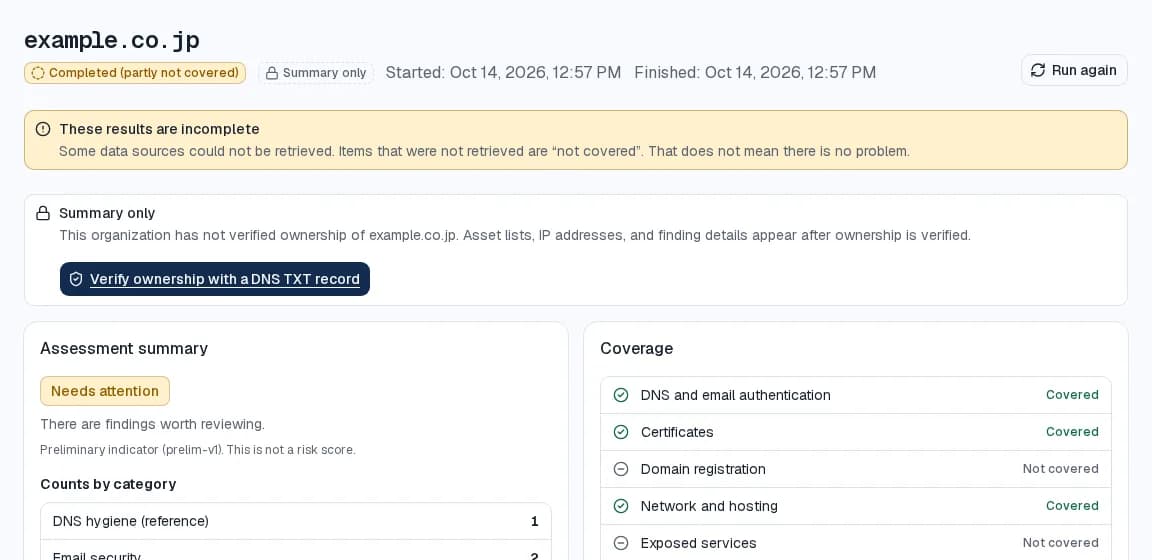
Task: Click the Exposed services label
Action: pos(699,543)
